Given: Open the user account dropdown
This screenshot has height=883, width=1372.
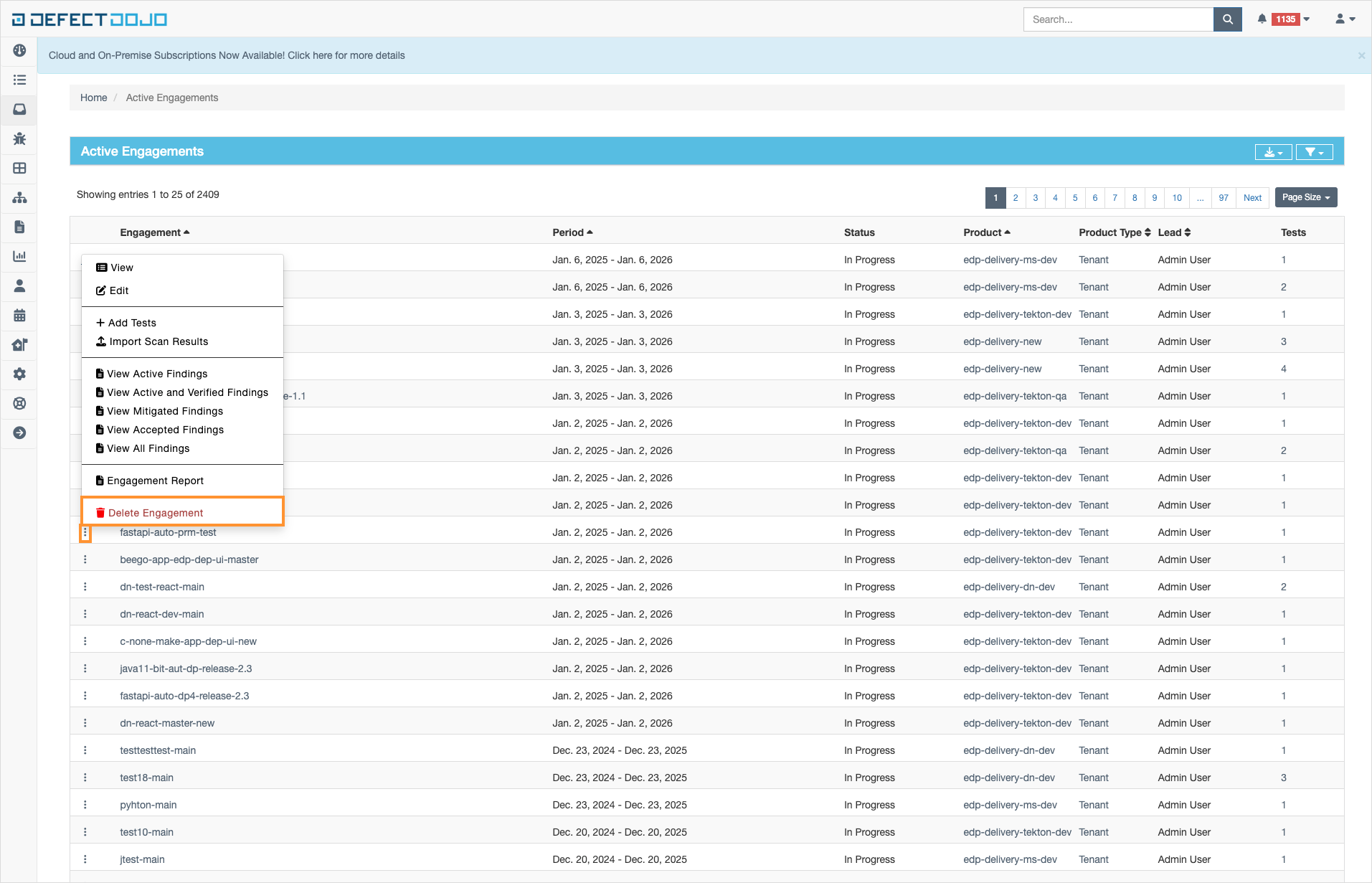Looking at the screenshot, I should (1345, 19).
